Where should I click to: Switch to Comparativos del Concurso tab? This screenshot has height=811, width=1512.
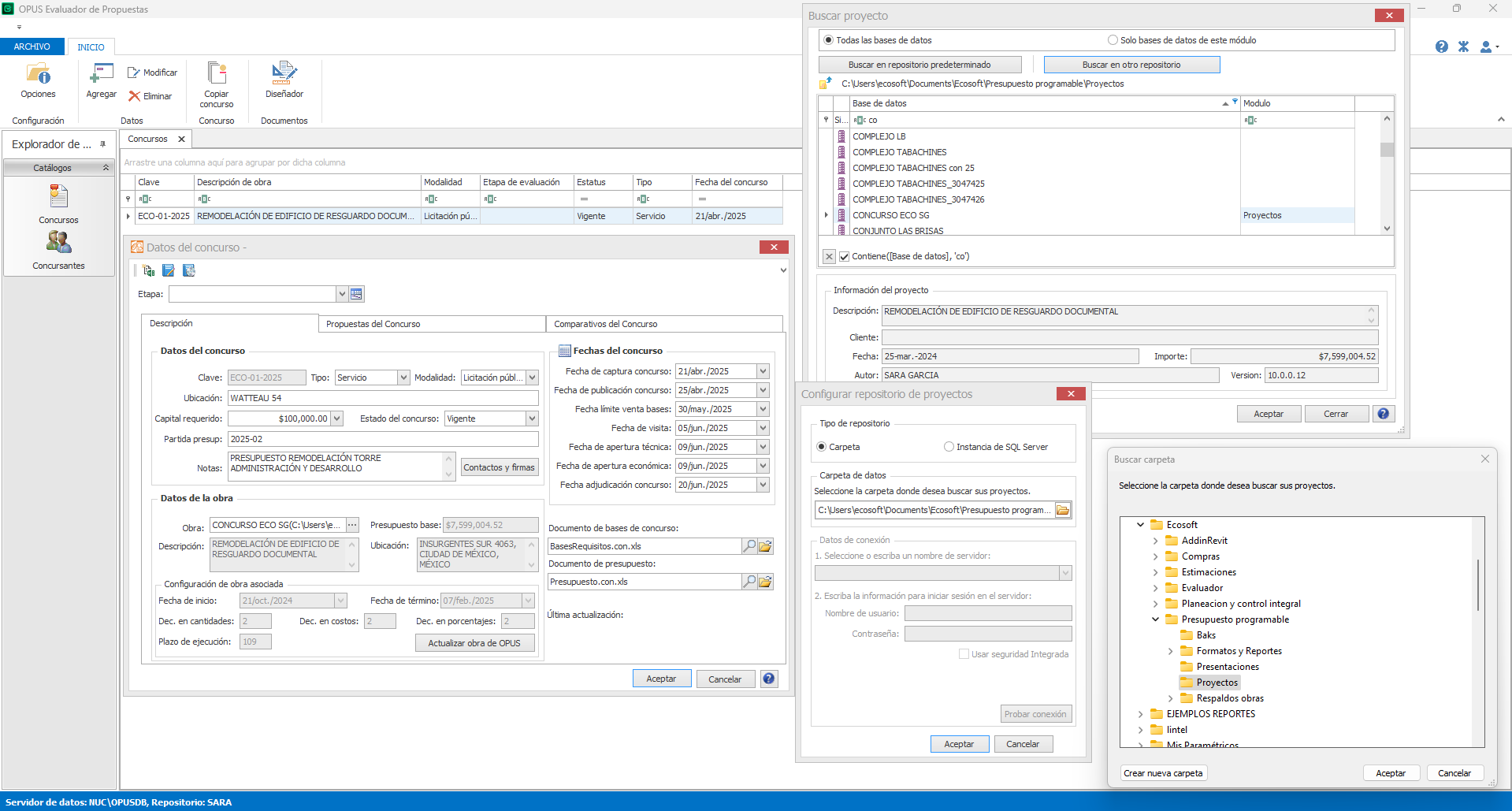click(664, 324)
